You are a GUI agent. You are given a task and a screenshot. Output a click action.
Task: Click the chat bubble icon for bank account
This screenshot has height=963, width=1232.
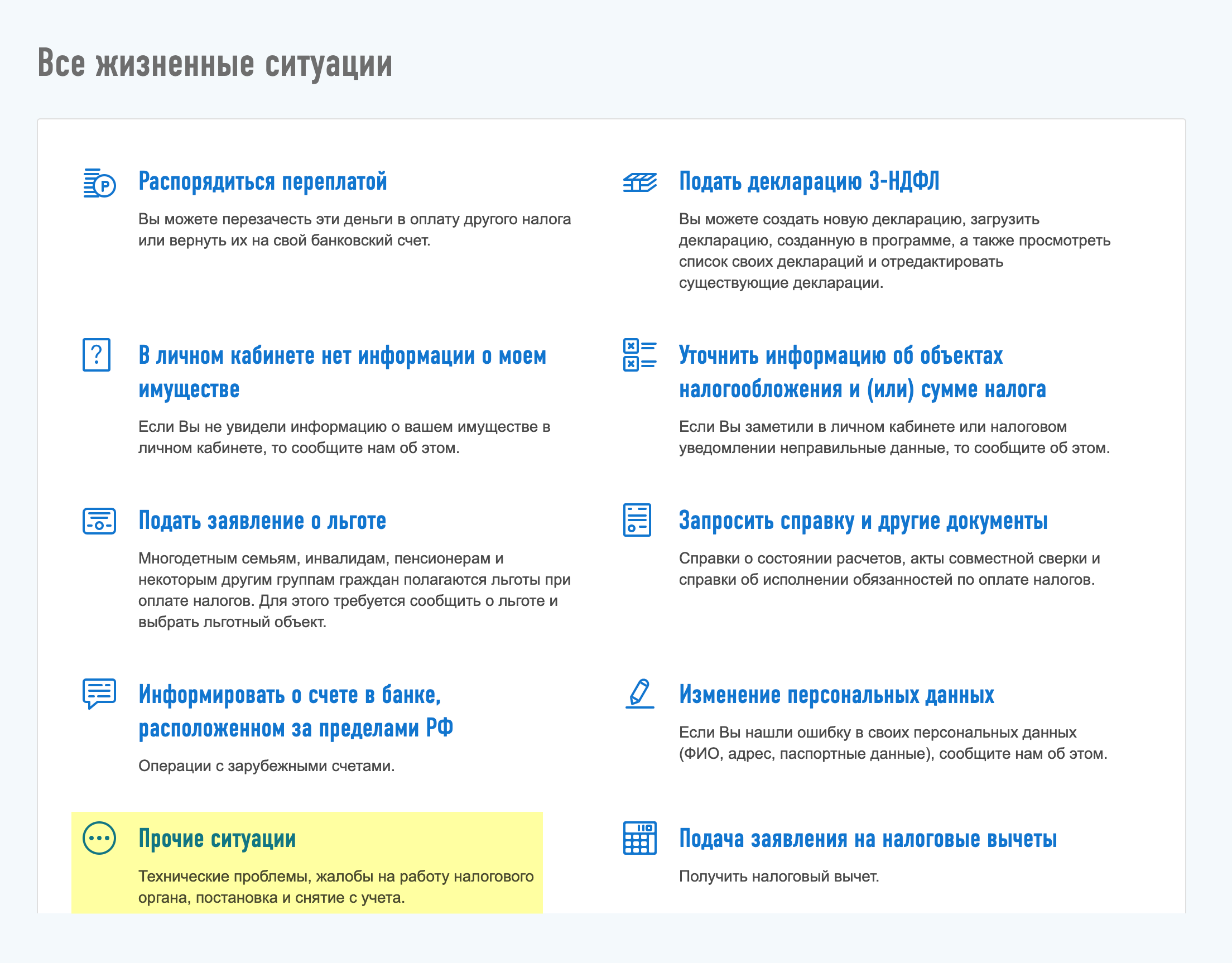coord(99,694)
